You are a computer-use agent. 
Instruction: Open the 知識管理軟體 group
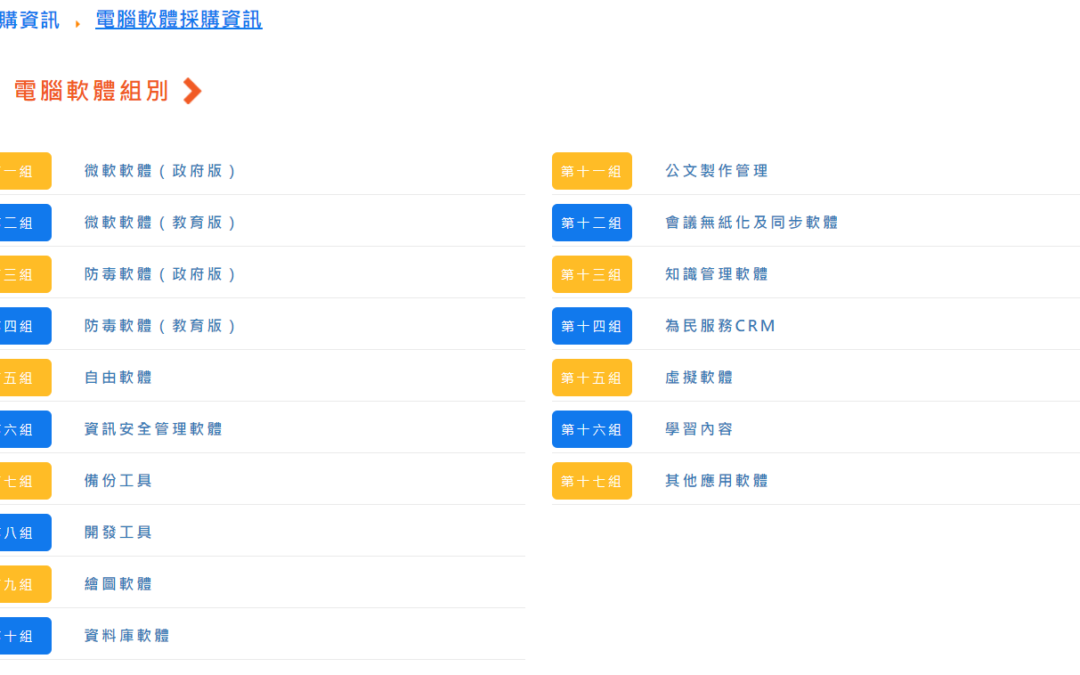tap(716, 274)
